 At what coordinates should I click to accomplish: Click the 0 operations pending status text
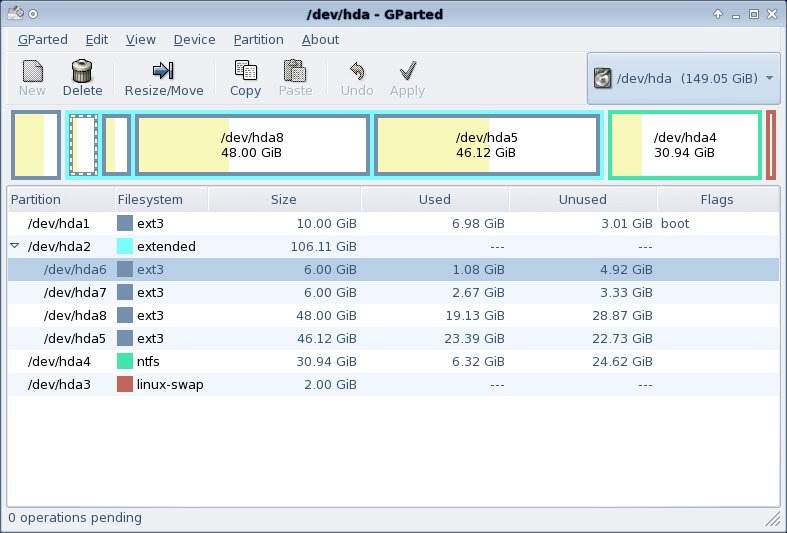tap(75, 517)
